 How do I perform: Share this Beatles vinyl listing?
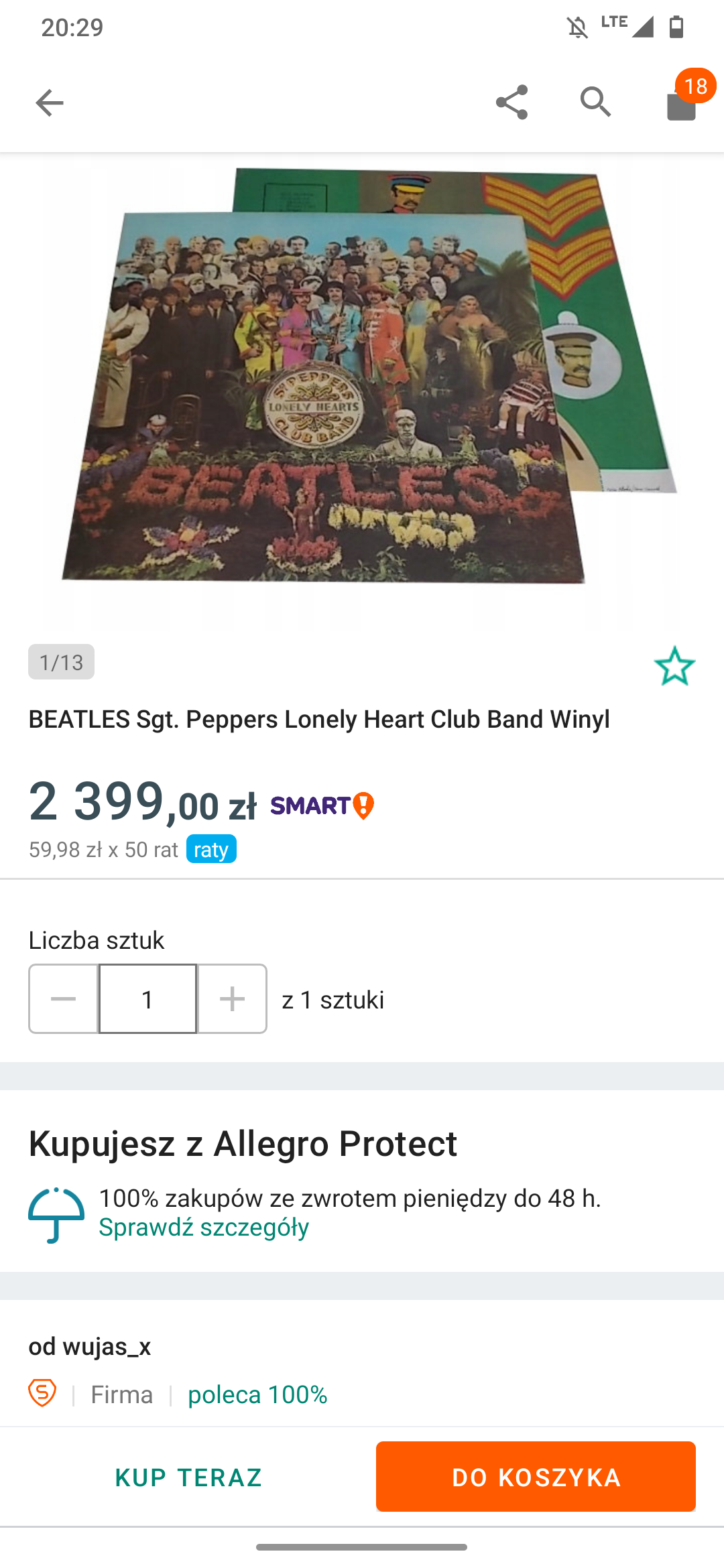click(511, 103)
